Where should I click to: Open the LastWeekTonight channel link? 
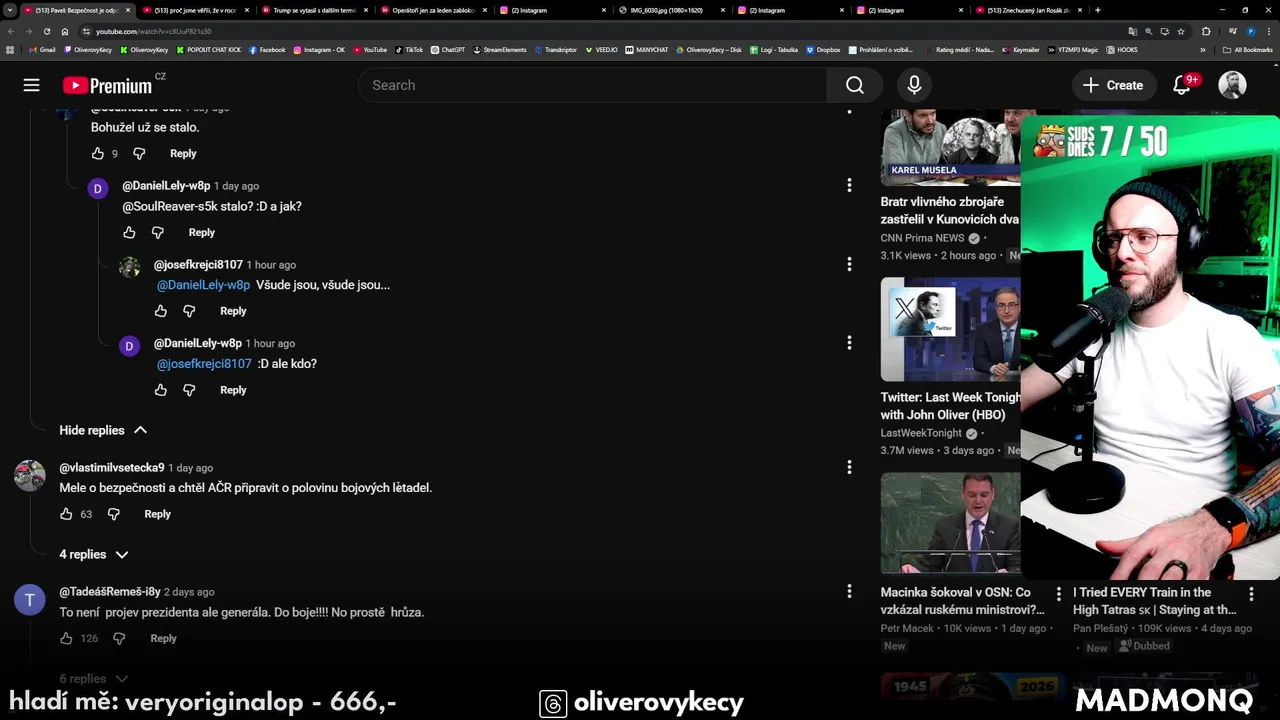click(921, 433)
